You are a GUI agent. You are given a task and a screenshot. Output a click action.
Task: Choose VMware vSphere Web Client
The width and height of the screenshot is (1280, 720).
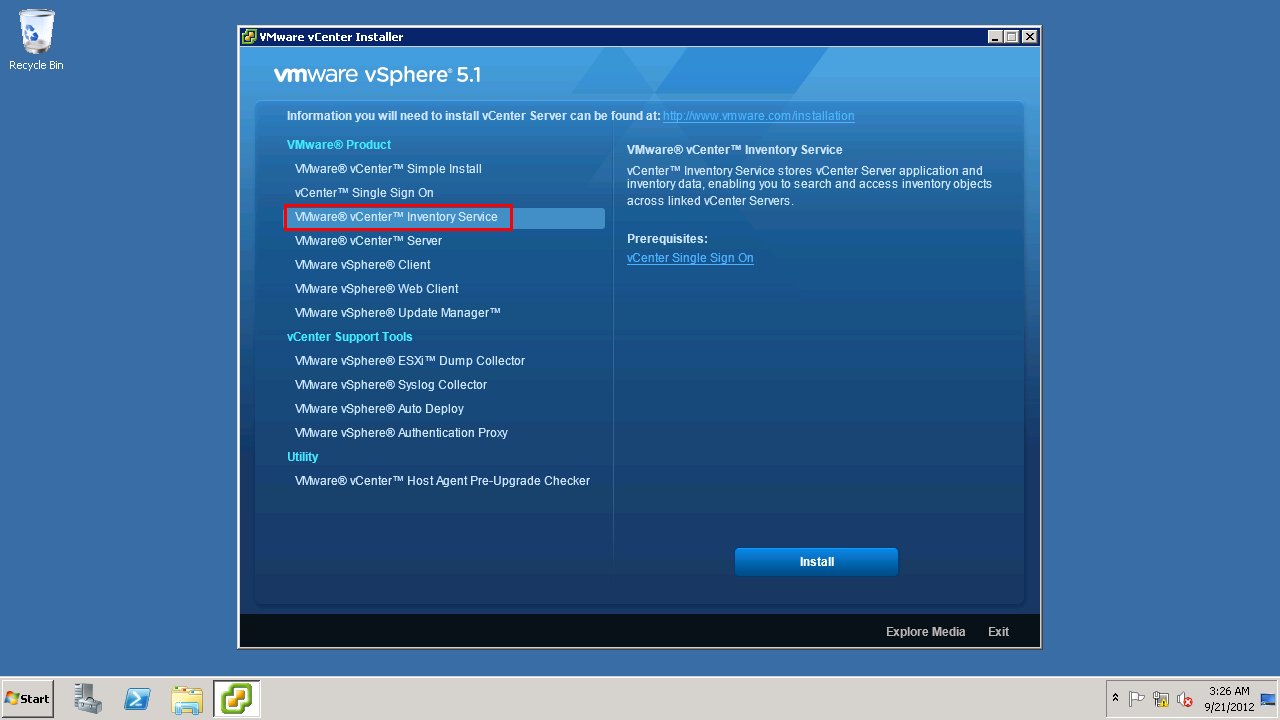376,289
